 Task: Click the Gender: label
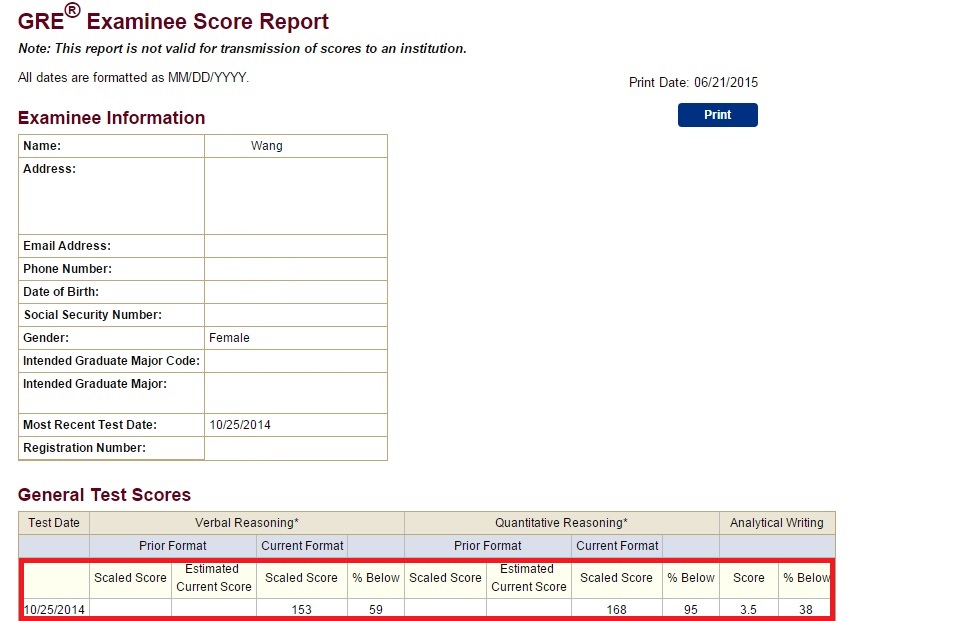[46, 338]
